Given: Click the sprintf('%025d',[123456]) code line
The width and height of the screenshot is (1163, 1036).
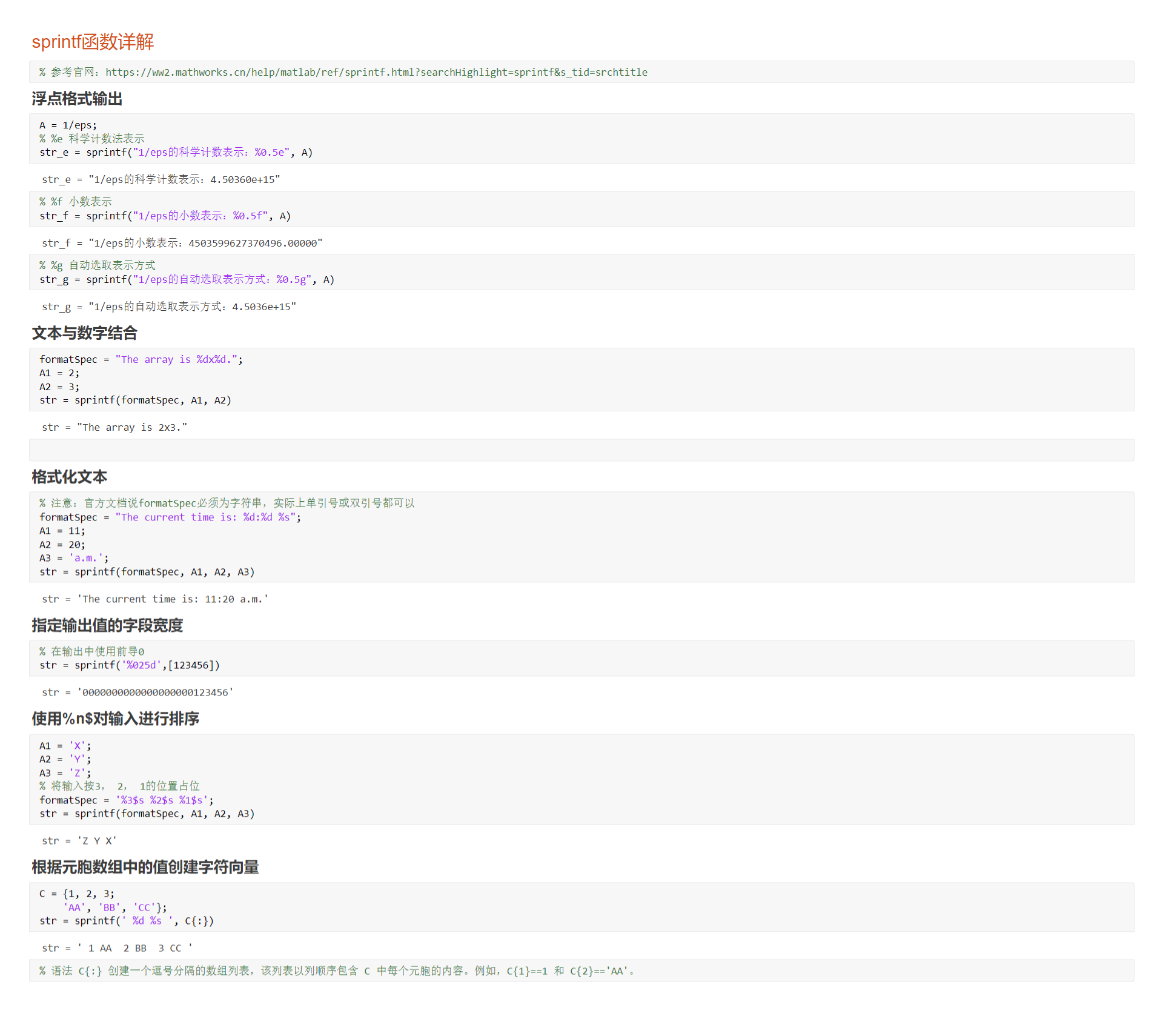Looking at the screenshot, I should tap(129, 665).
